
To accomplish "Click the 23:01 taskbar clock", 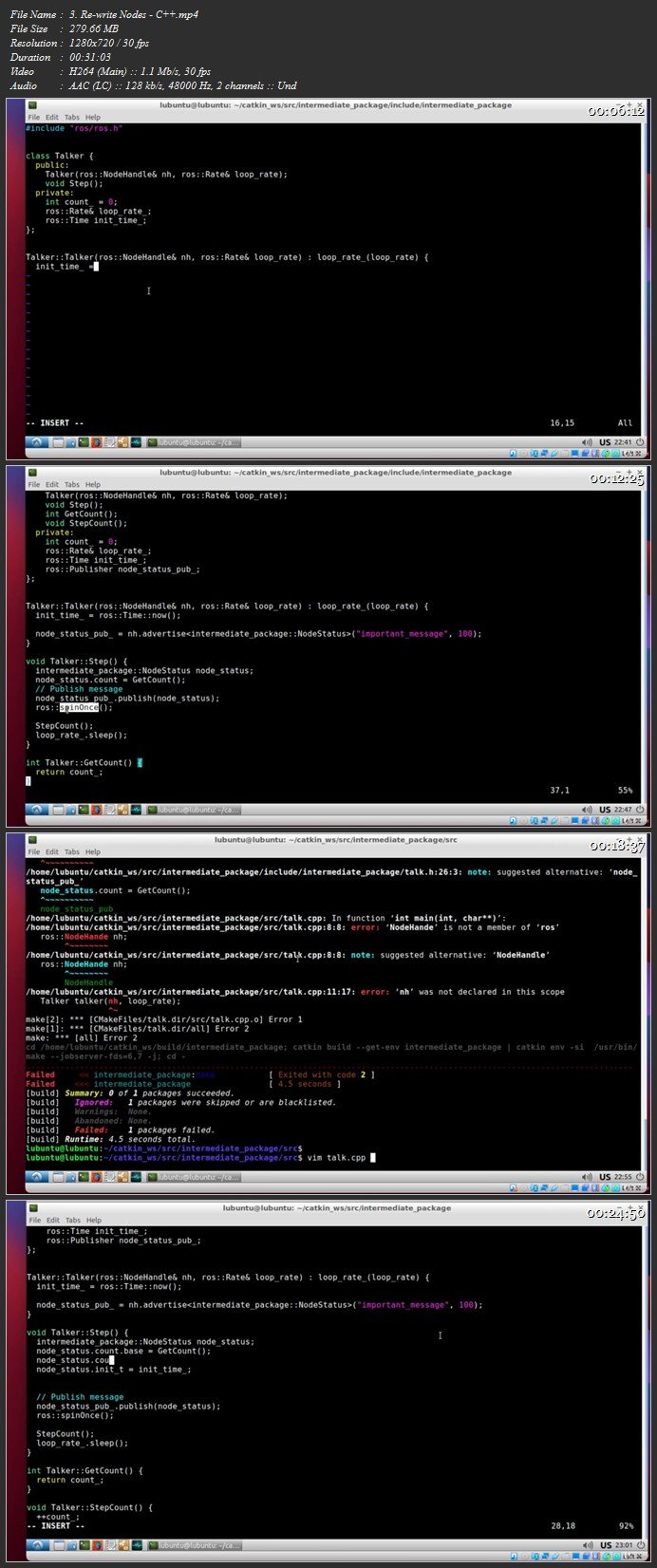I will point(626,1545).
